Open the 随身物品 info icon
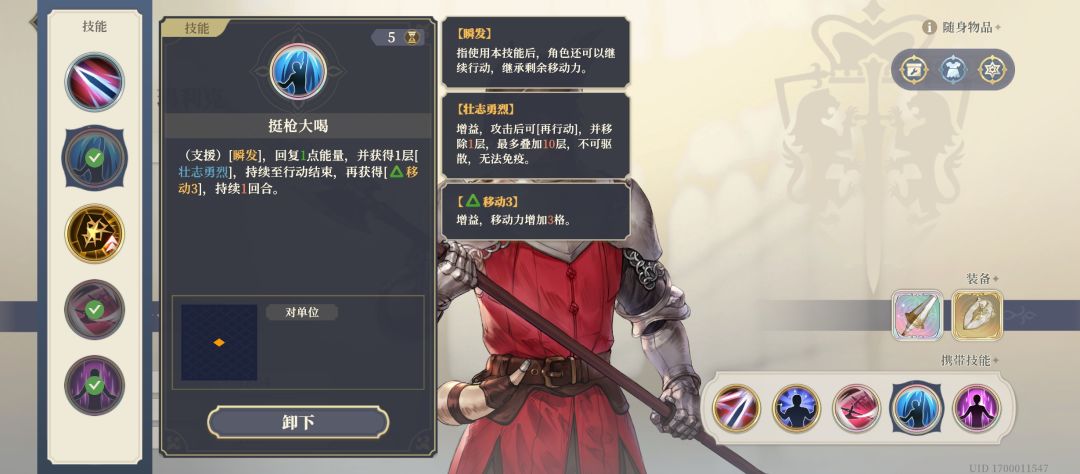Screen dimensions: 1080x474 pos(929,27)
